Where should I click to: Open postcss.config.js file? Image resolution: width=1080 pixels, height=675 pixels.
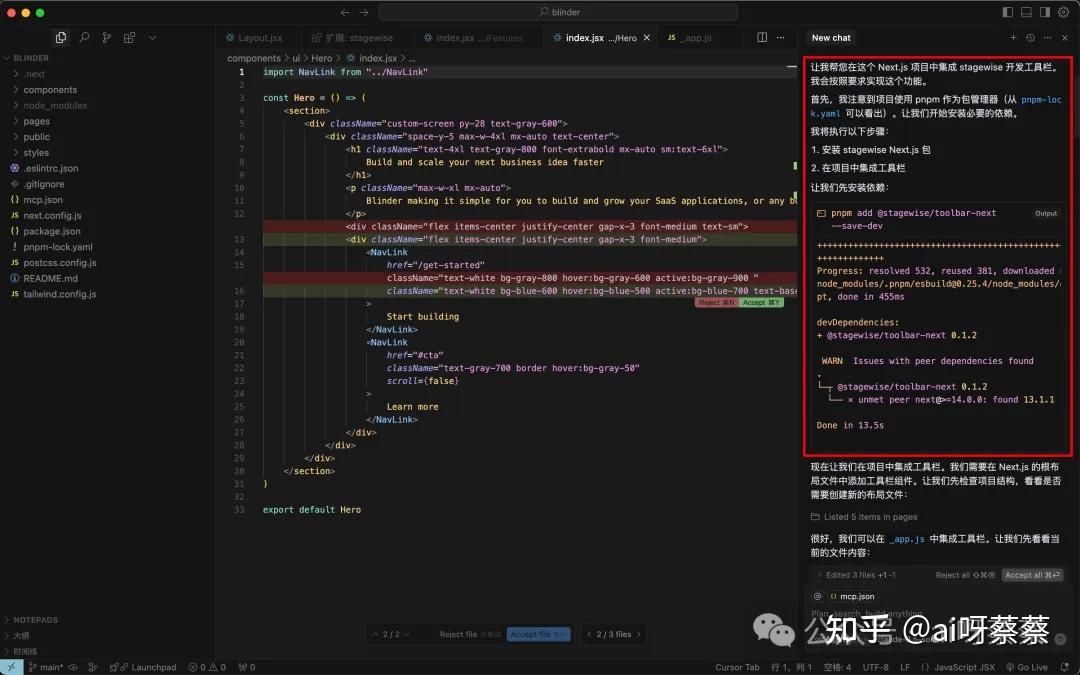tap(59, 262)
